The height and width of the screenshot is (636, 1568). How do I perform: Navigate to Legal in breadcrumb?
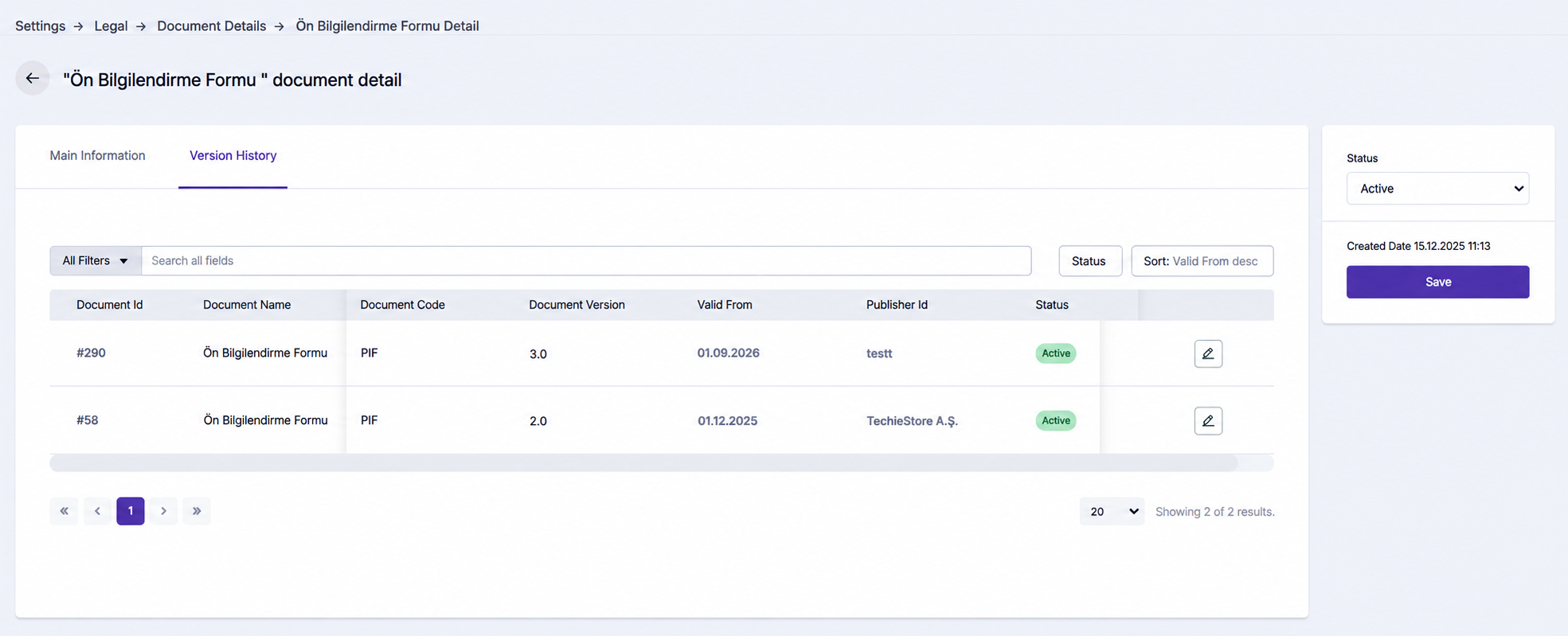(111, 25)
